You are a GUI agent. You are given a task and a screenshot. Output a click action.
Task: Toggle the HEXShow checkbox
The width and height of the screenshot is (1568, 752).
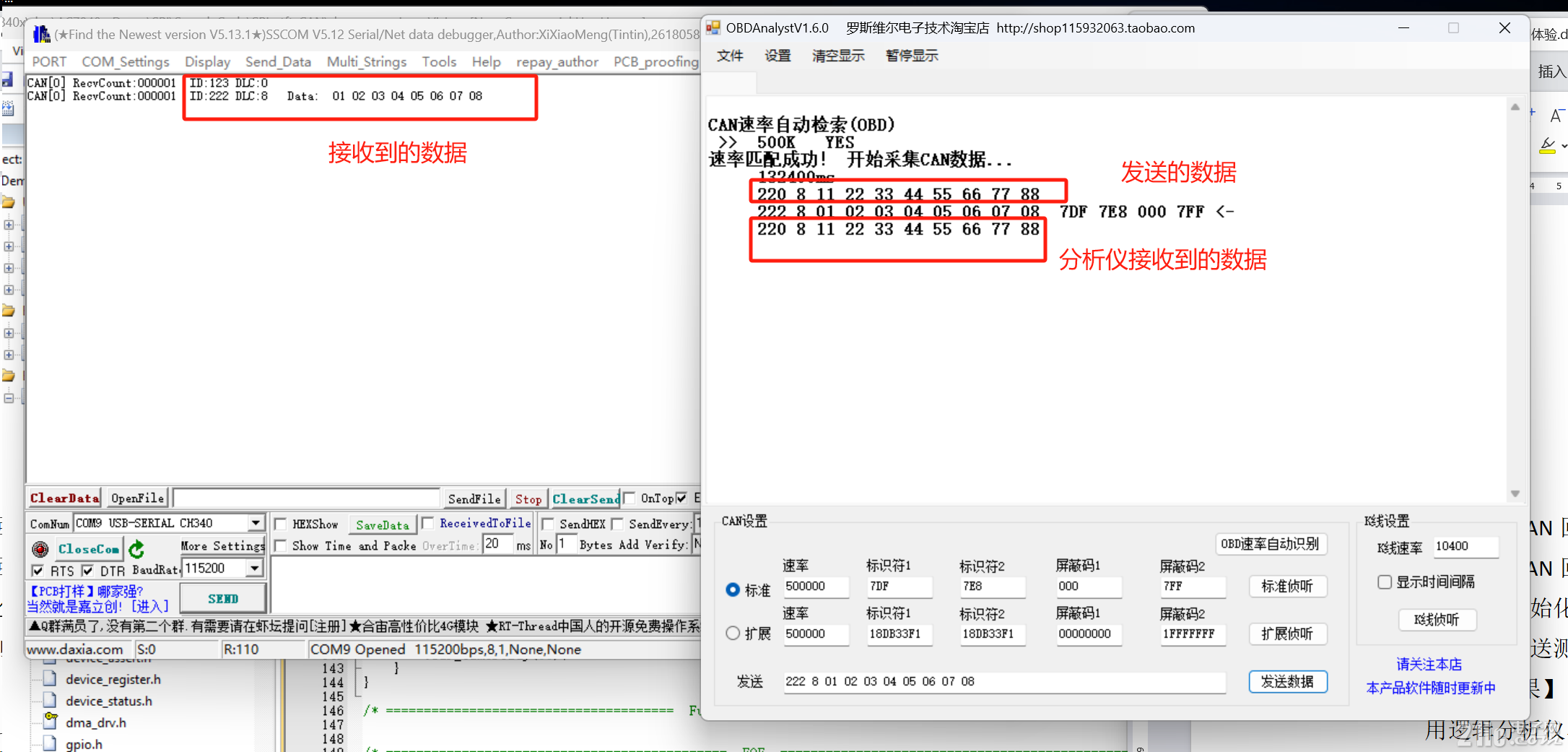pyautogui.click(x=281, y=524)
